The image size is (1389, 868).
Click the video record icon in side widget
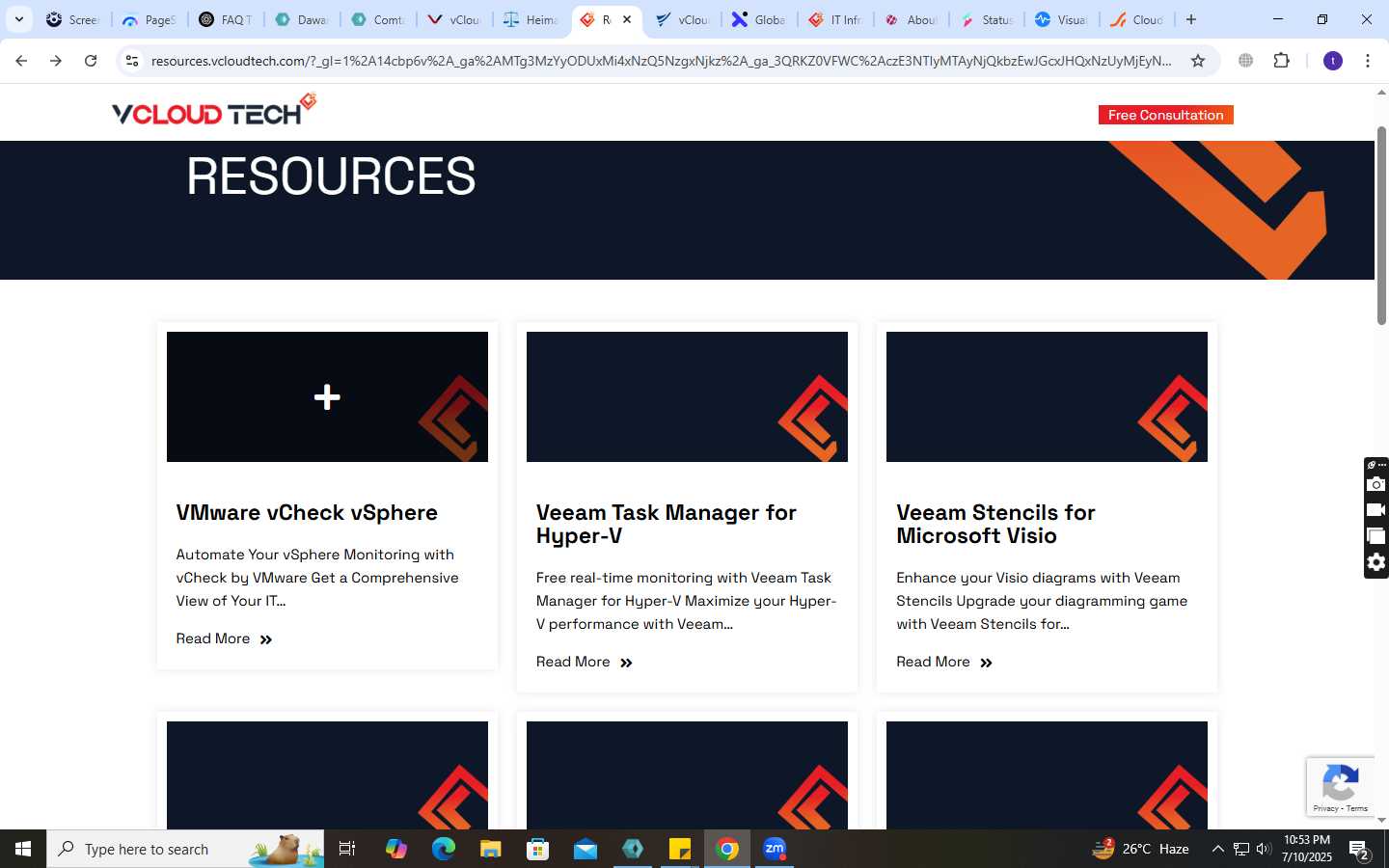(x=1376, y=510)
